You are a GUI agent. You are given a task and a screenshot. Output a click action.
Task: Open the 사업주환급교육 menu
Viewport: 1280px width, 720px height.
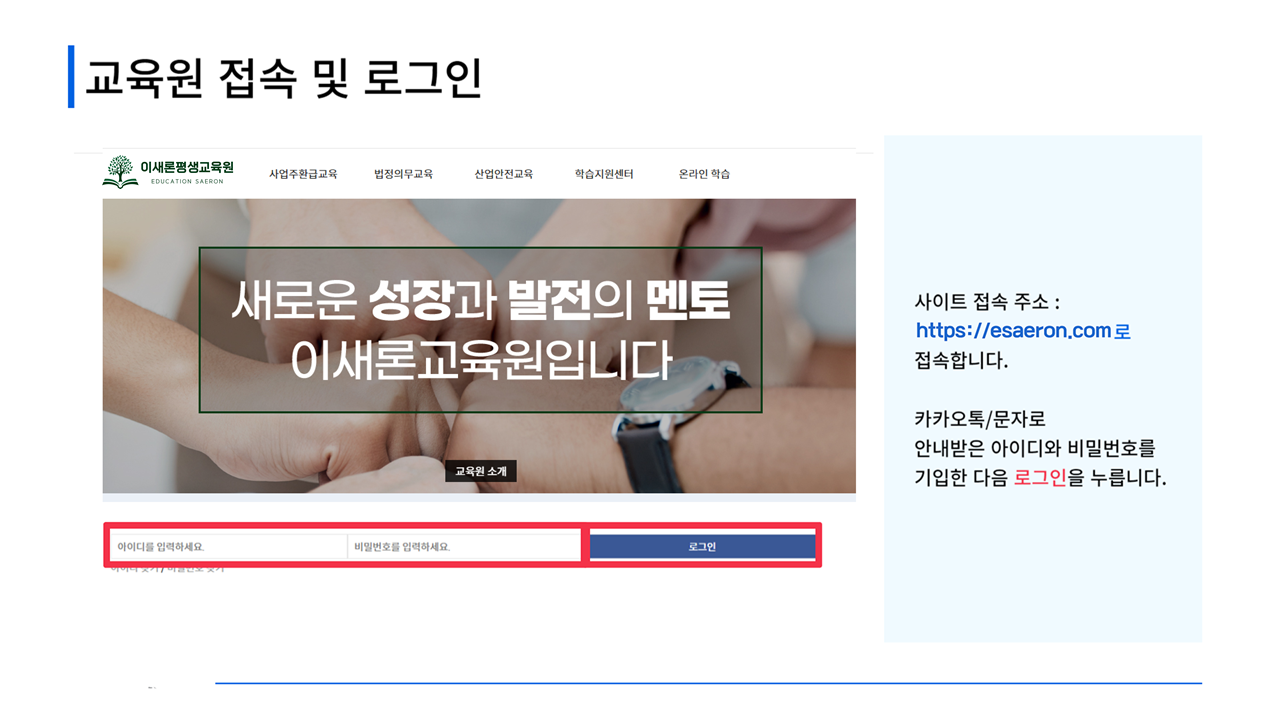[303, 174]
